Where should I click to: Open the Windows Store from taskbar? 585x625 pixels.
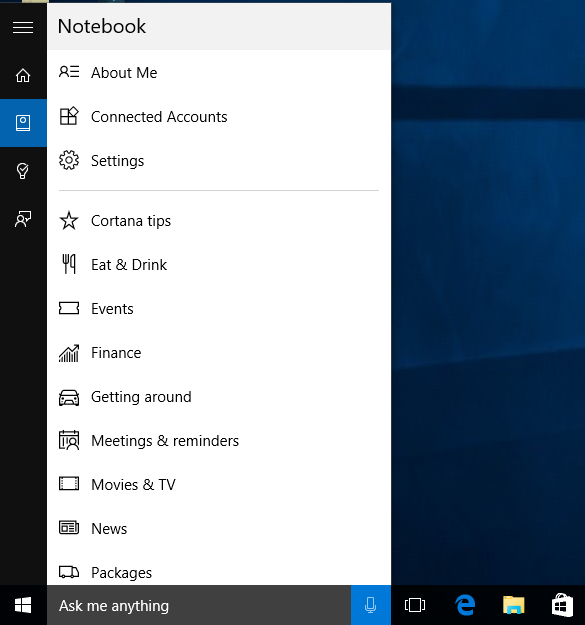562,605
